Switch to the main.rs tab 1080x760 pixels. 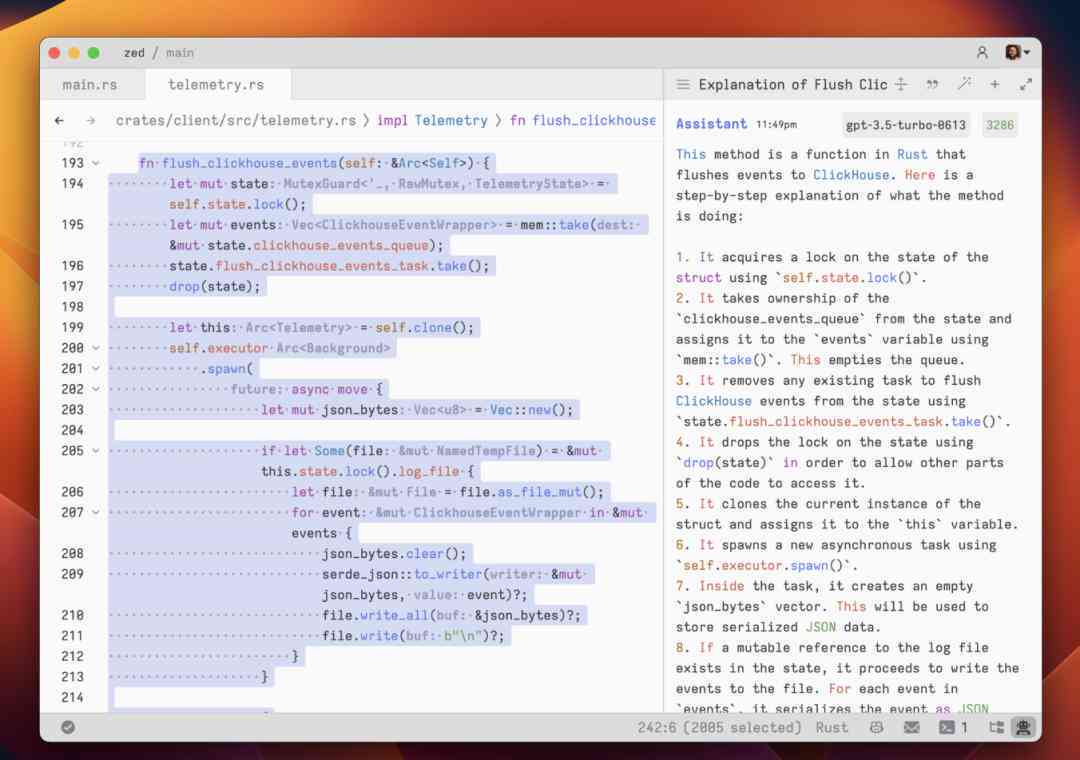(x=90, y=85)
